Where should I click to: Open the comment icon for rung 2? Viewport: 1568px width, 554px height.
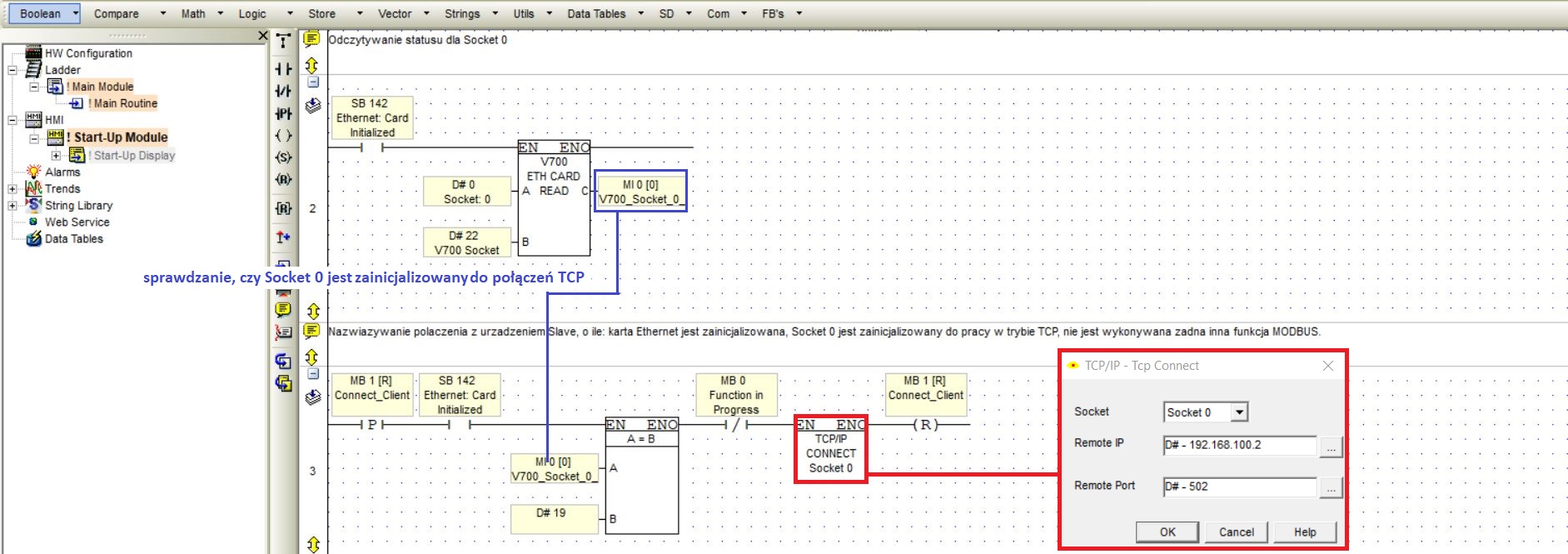pyautogui.click(x=311, y=39)
